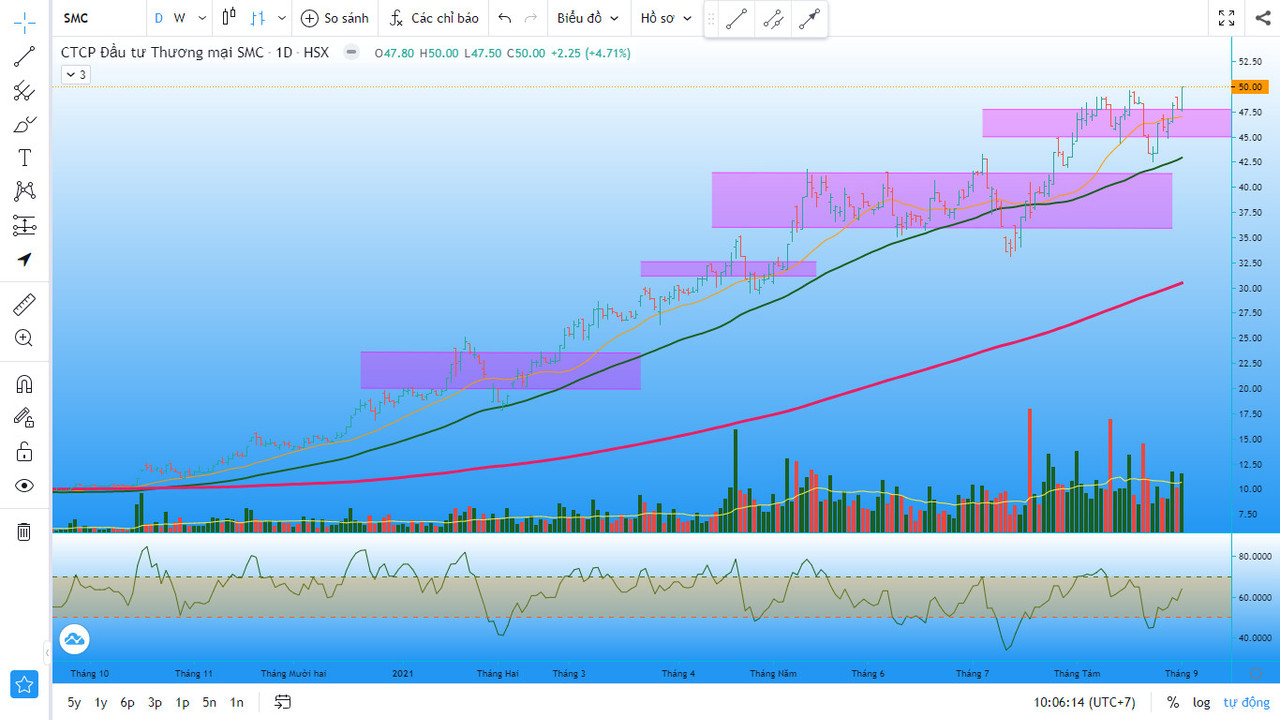Image resolution: width=1280 pixels, height=720 pixels.
Task: Click the So sánh compare button
Action: (x=335, y=18)
